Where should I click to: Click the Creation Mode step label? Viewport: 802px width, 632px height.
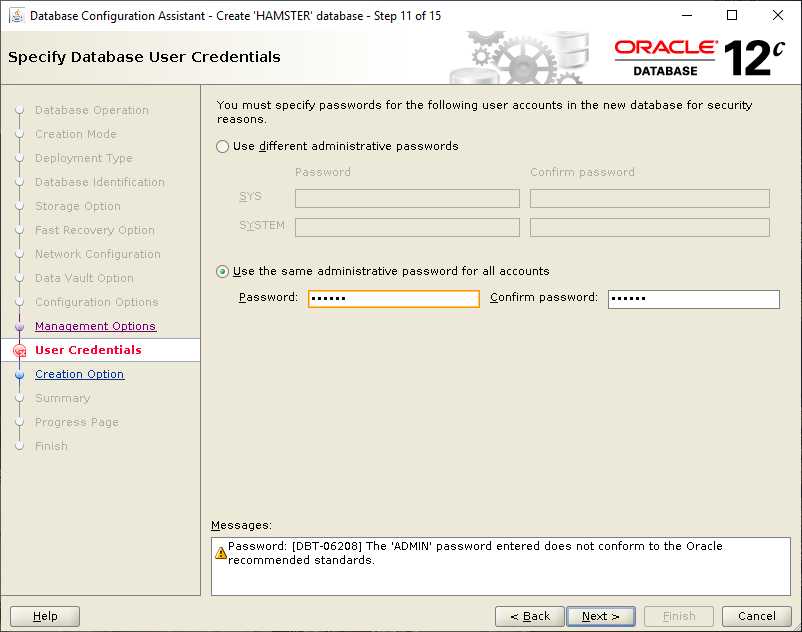tap(76, 134)
